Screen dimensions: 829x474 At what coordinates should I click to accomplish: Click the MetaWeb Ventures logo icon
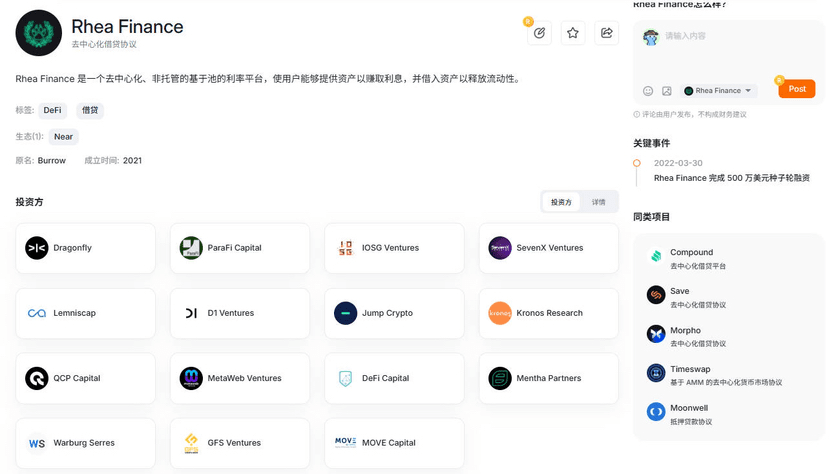click(x=191, y=378)
